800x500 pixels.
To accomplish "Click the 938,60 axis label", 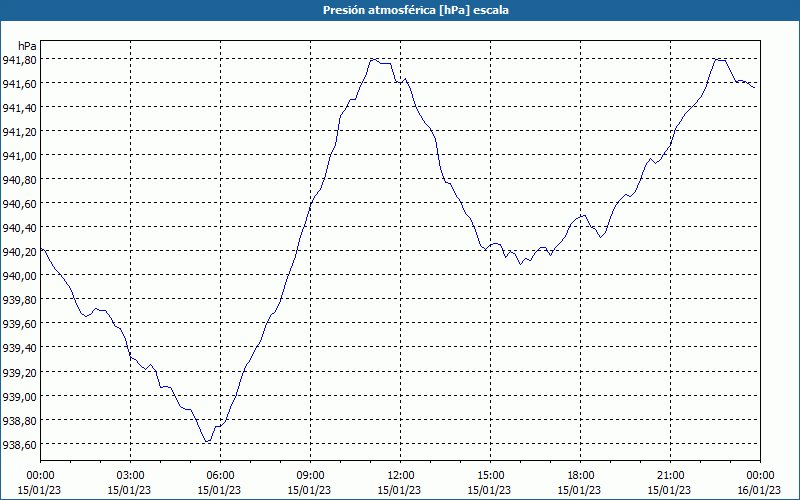I will click(19, 445).
